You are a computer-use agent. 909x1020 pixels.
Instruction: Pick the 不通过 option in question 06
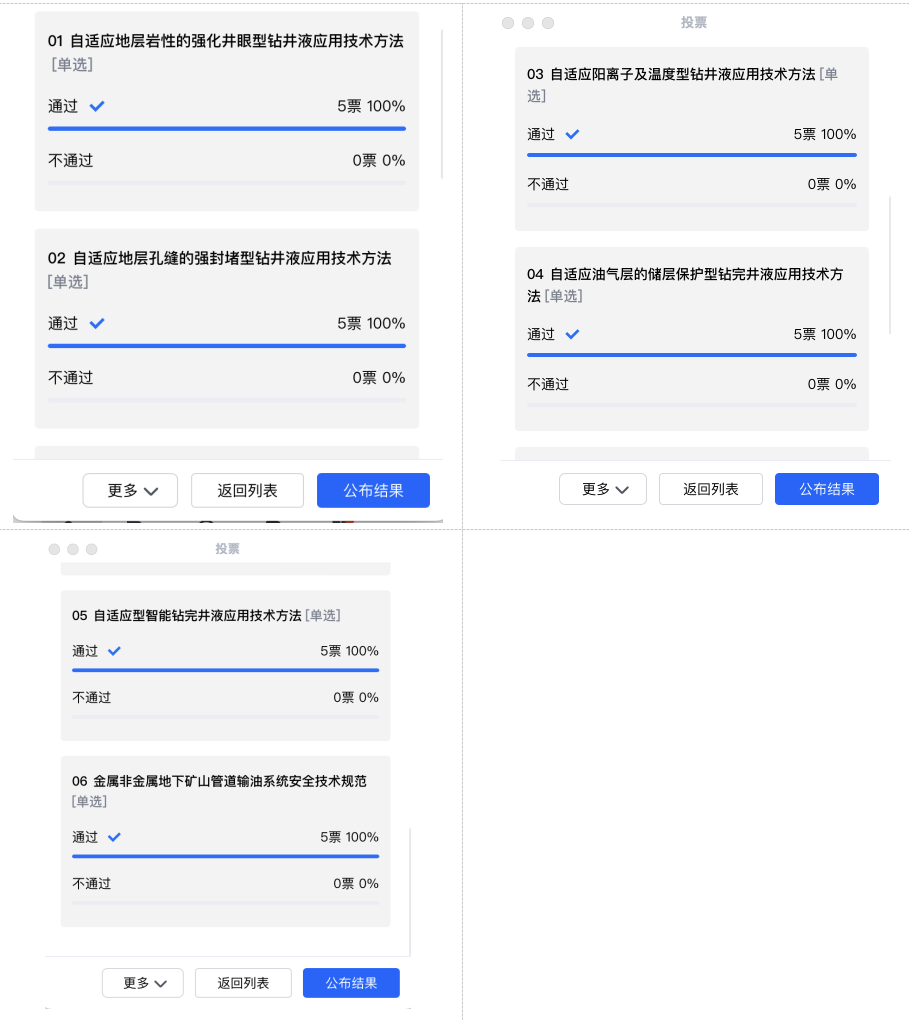coord(92,883)
